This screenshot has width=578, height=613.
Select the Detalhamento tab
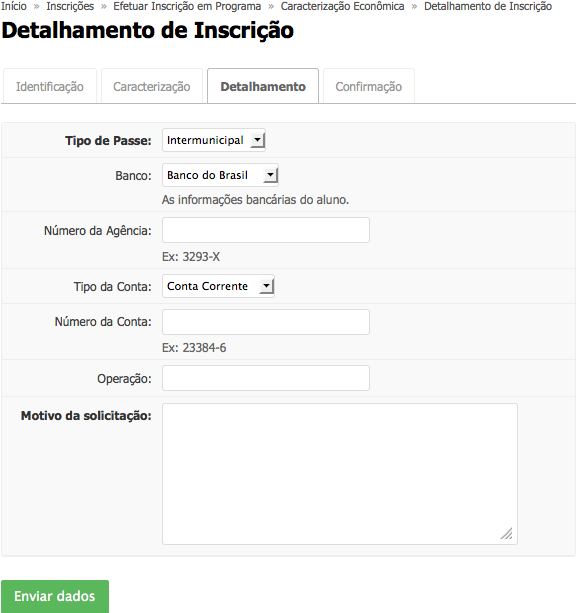[x=263, y=86]
